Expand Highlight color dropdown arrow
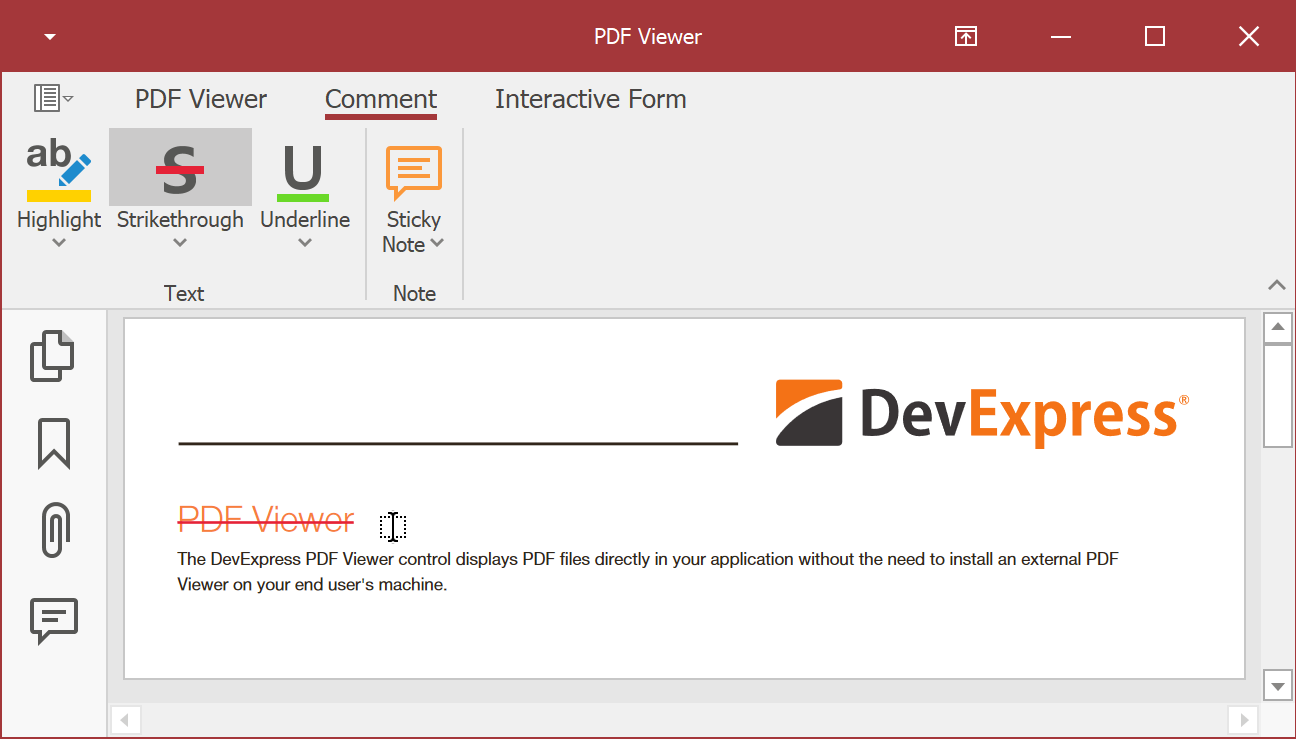 pos(59,243)
